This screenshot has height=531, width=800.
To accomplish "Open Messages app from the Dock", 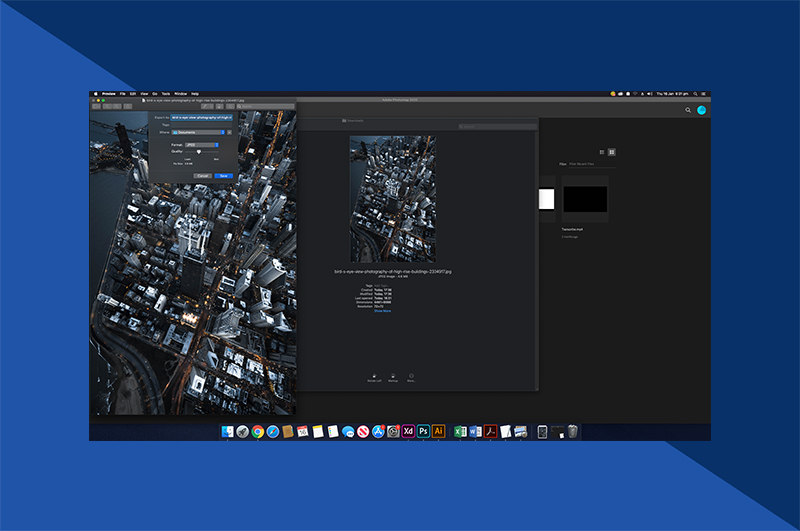I will pyautogui.click(x=348, y=432).
